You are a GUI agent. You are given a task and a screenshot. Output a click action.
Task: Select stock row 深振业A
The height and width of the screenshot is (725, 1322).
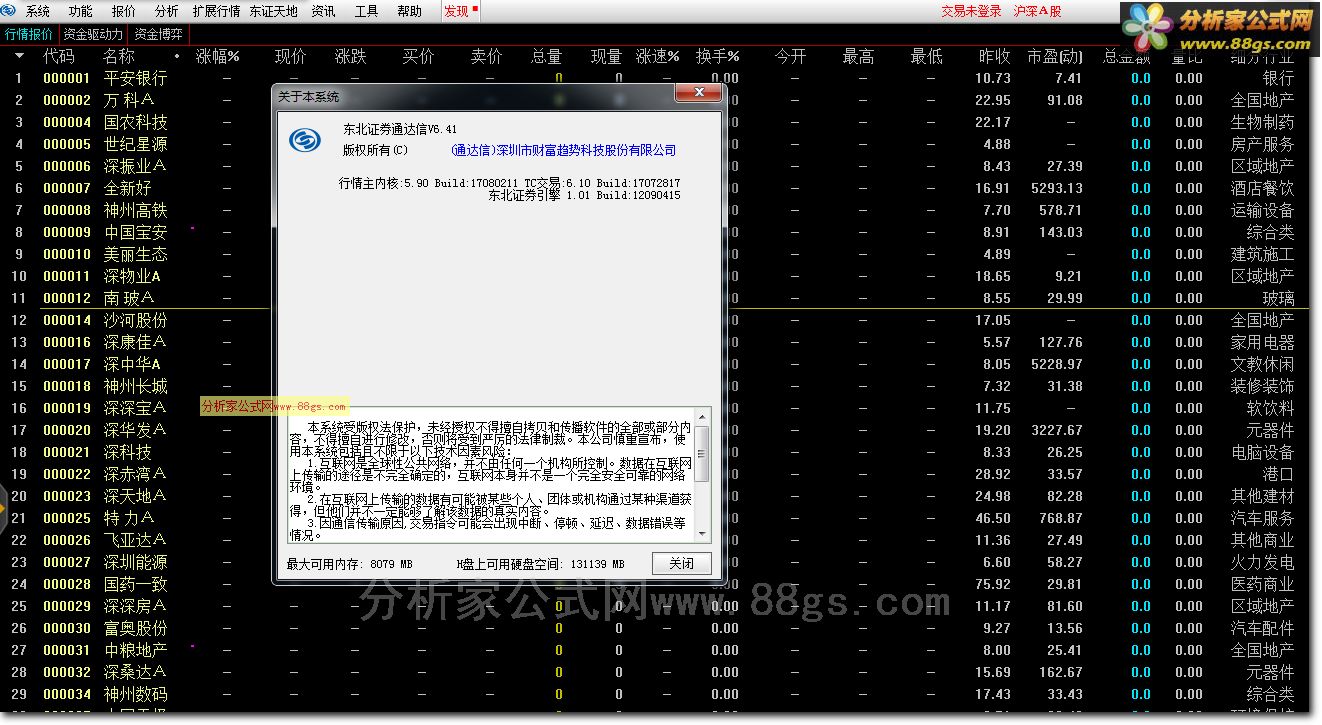pyautogui.click(x=135, y=166)
